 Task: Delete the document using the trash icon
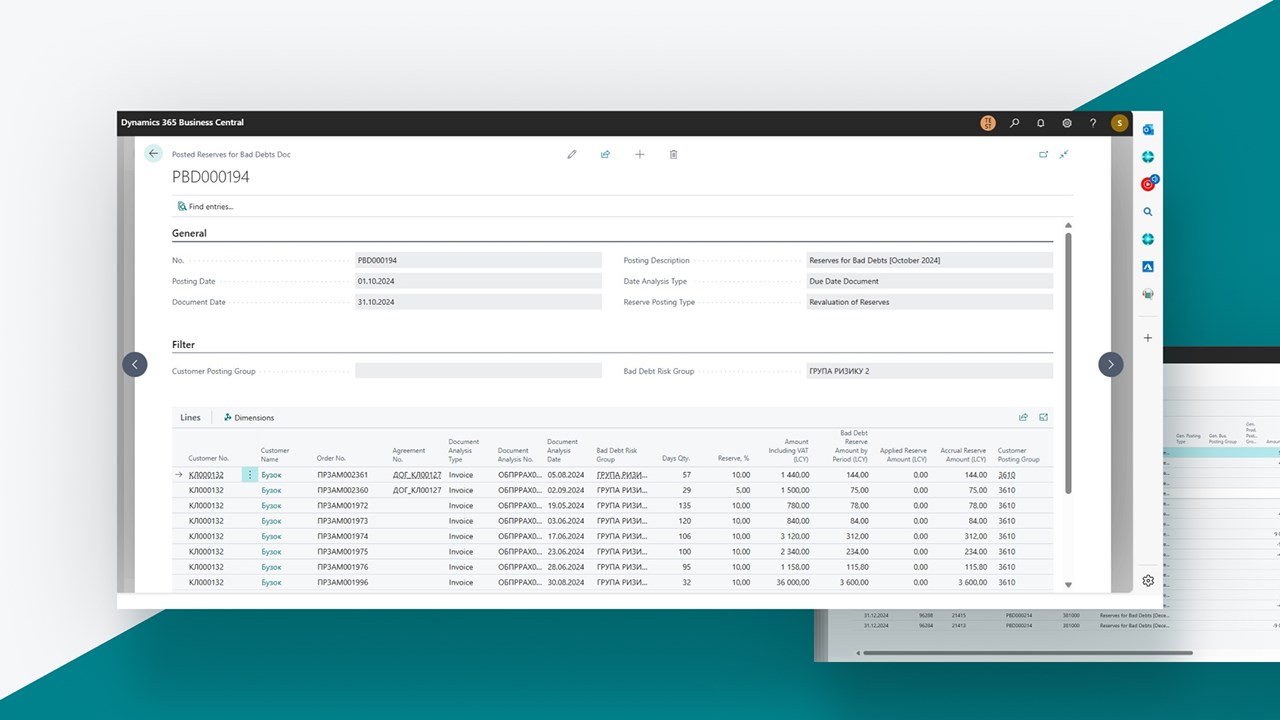pyautogui.click(x=673, y=154)
